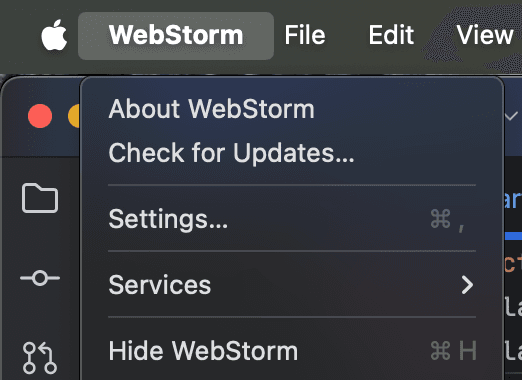Viewport: 522px width, 380px height.
Task: Click the Services menu label
Action: 160,285
